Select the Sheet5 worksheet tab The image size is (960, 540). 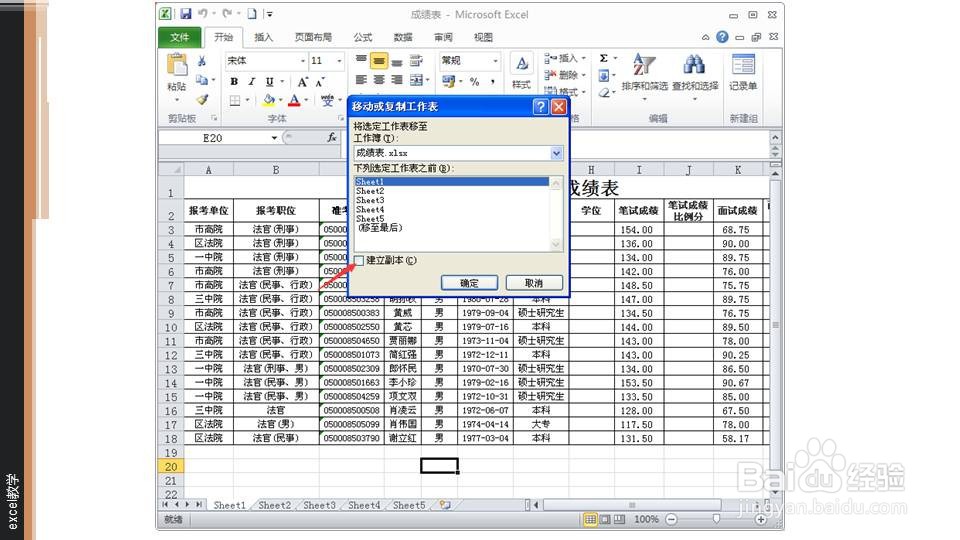[x=408, y=505]
